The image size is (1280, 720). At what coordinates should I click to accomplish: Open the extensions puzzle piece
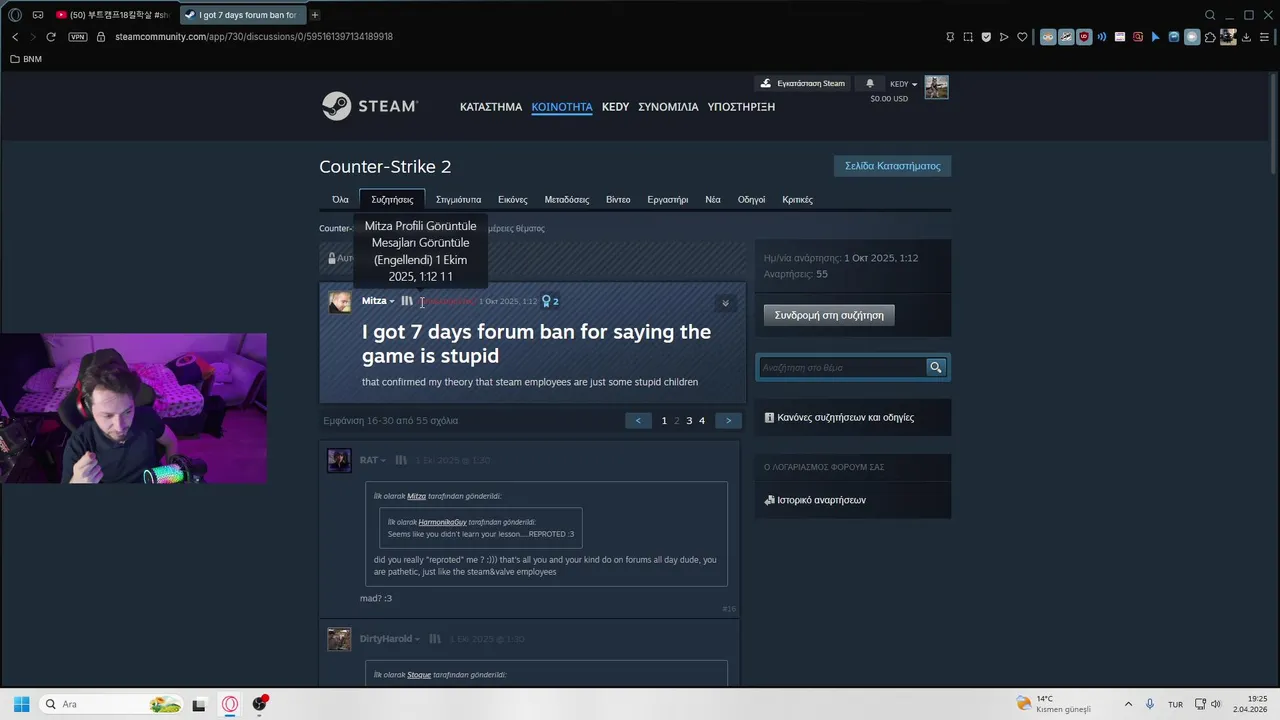(1210, 37)
